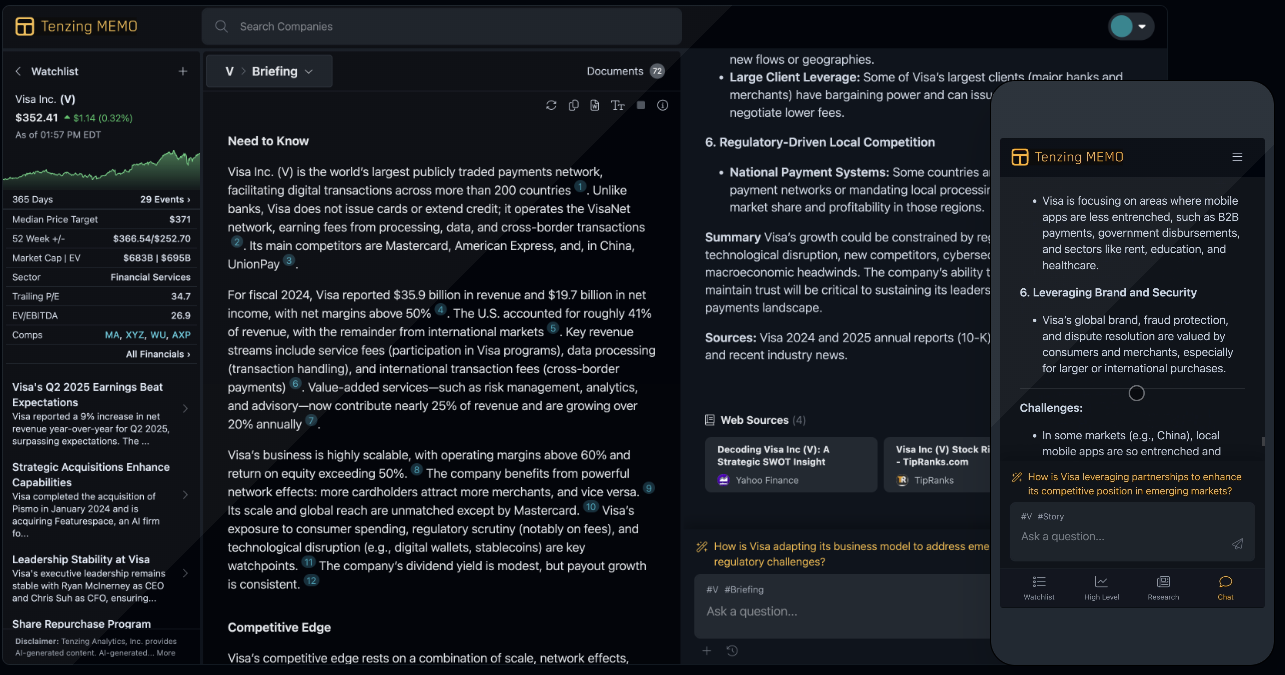Image resolution: width=1285 pixels, height=675 pixels.
Task: Export briefing with the Word document icon
Action: (x=595, y=105)
